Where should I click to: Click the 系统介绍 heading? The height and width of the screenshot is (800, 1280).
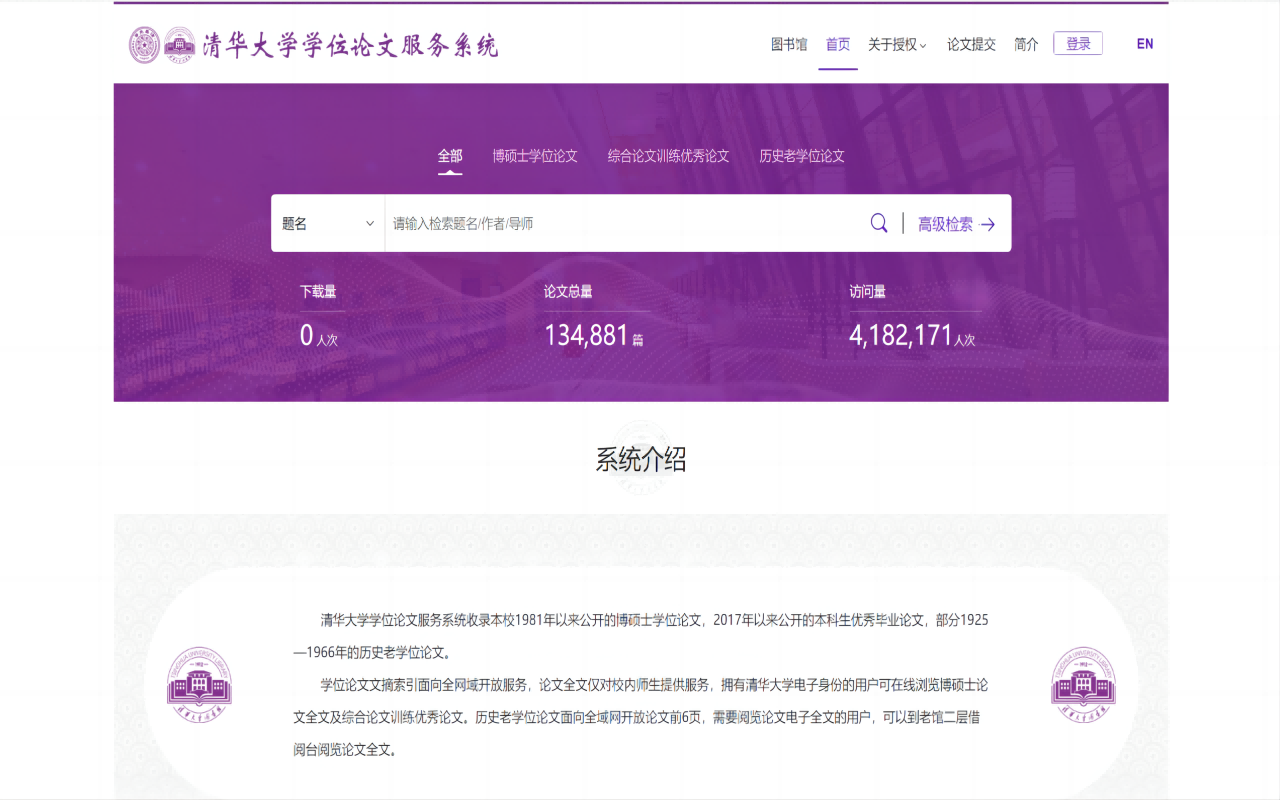point(641,460)
